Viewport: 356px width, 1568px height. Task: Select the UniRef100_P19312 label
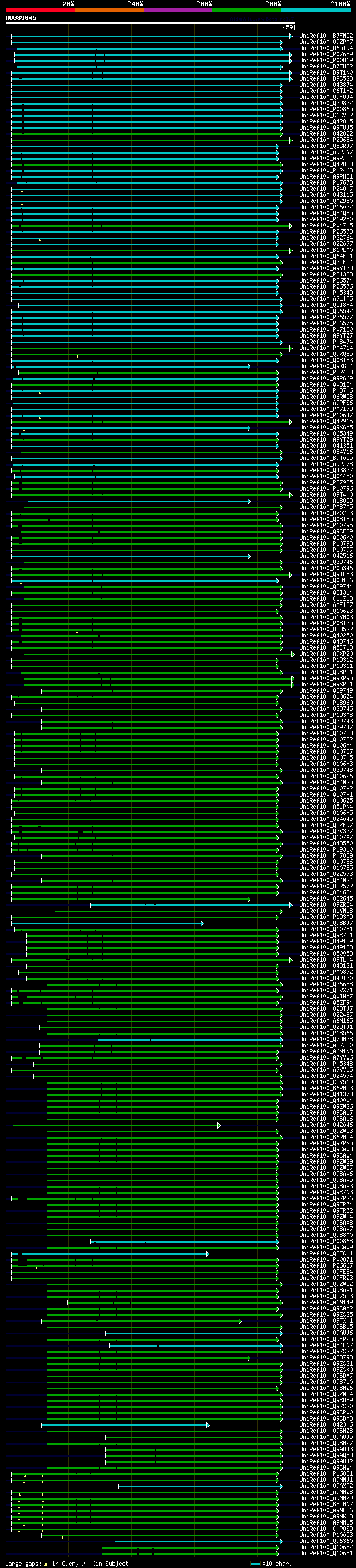(326, 660)
